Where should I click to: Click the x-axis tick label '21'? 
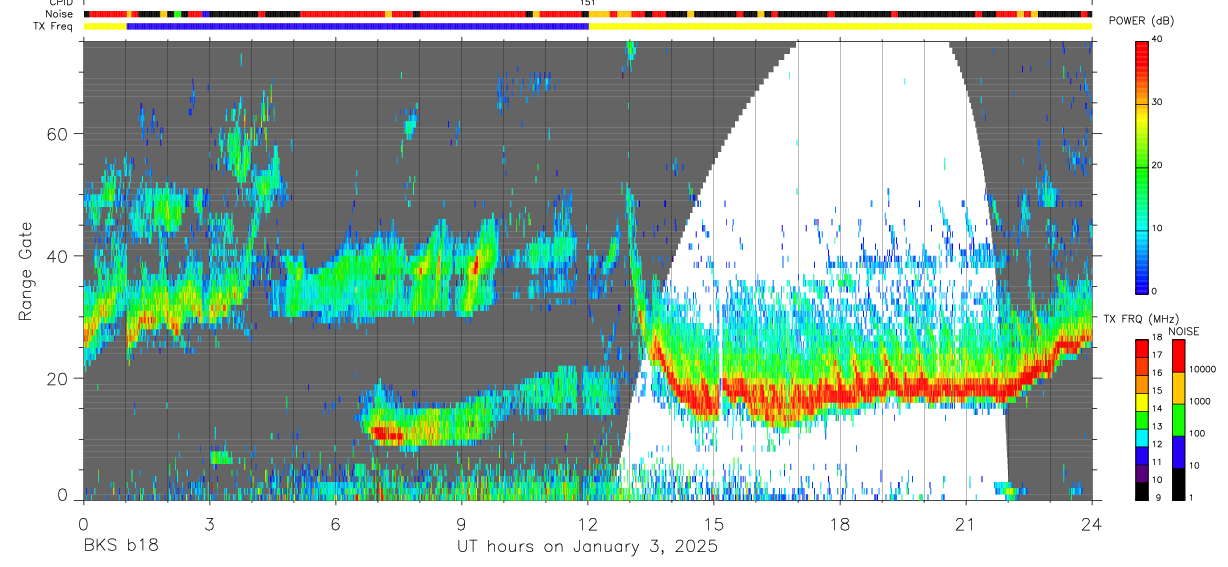(x=966, y=523)
